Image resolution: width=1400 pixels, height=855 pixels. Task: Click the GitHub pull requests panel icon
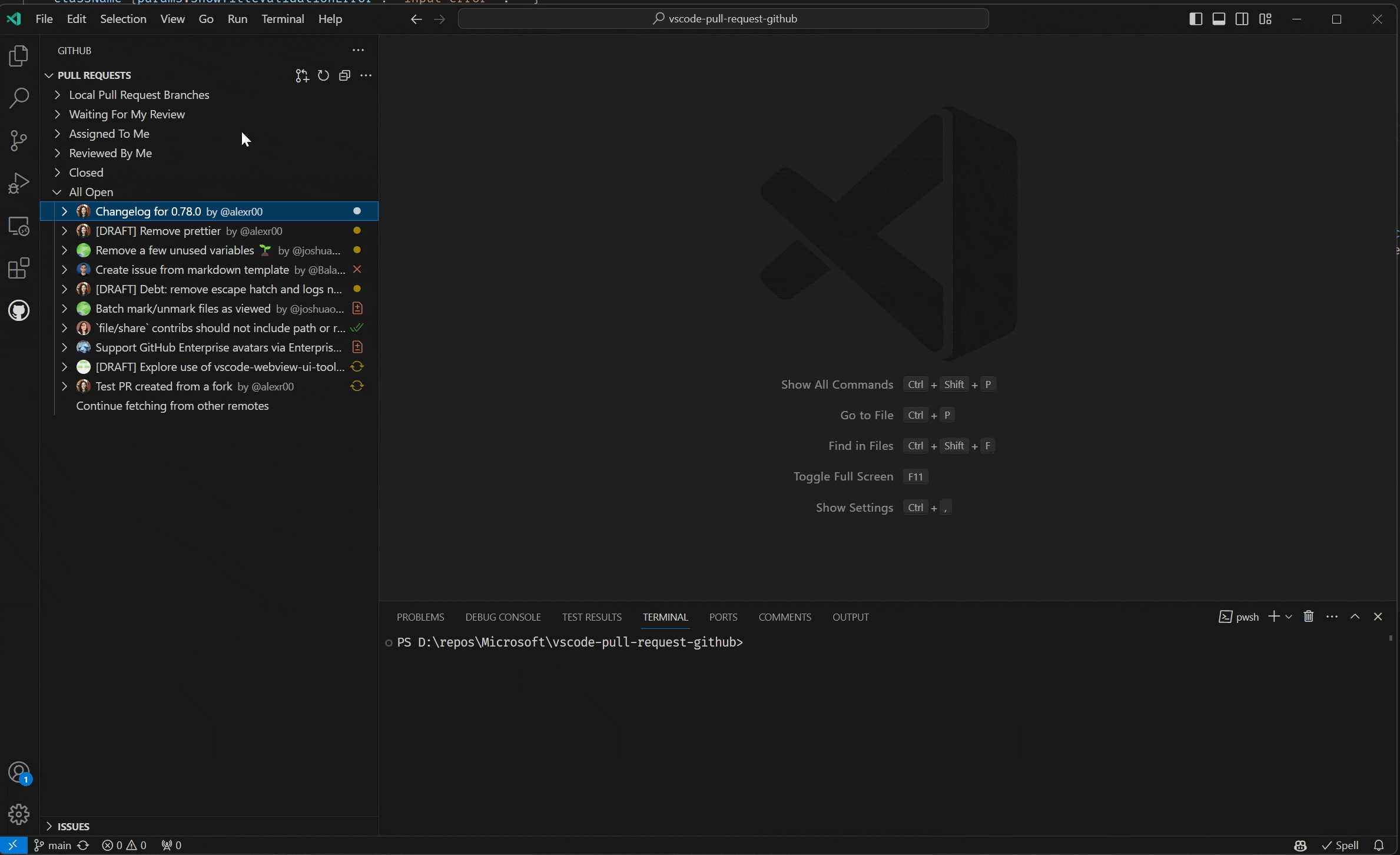click(20, 310)
